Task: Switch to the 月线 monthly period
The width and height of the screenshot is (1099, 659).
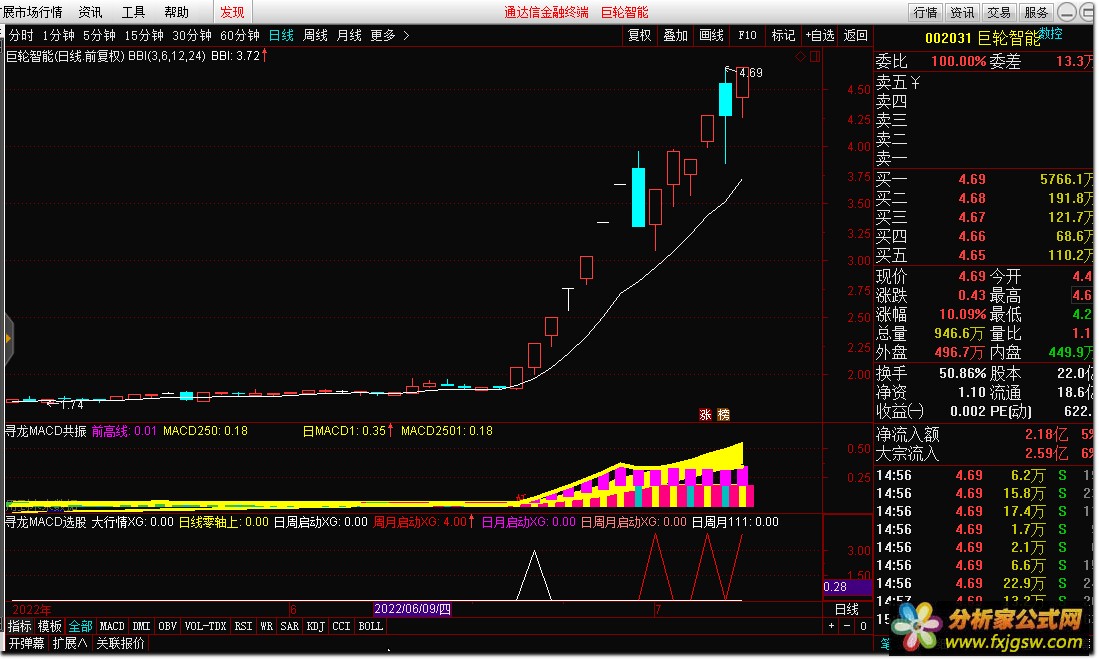Action: click(349, 35)
